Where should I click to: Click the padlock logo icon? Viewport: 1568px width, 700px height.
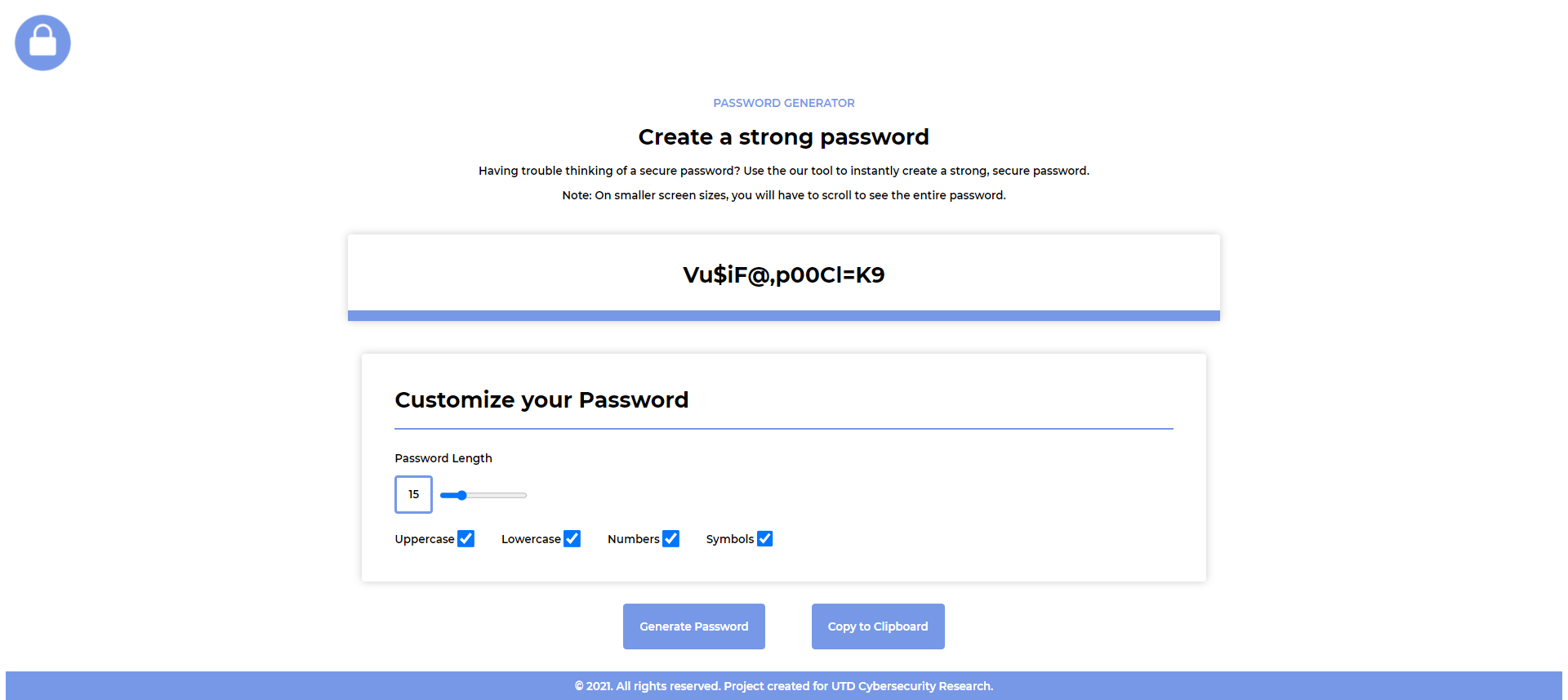pos(42,42)
